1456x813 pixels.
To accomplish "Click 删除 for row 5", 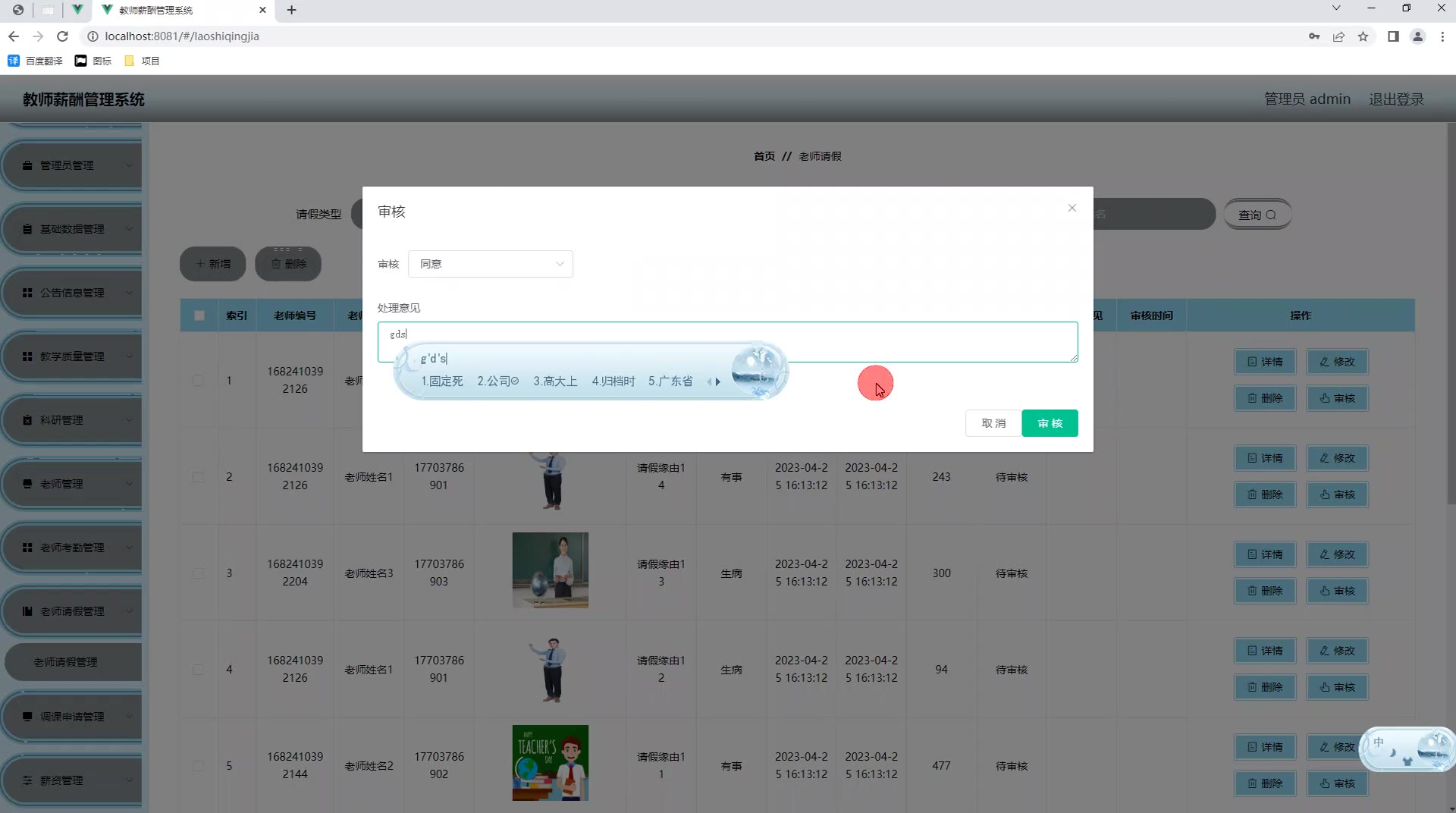I will 1265,783.
